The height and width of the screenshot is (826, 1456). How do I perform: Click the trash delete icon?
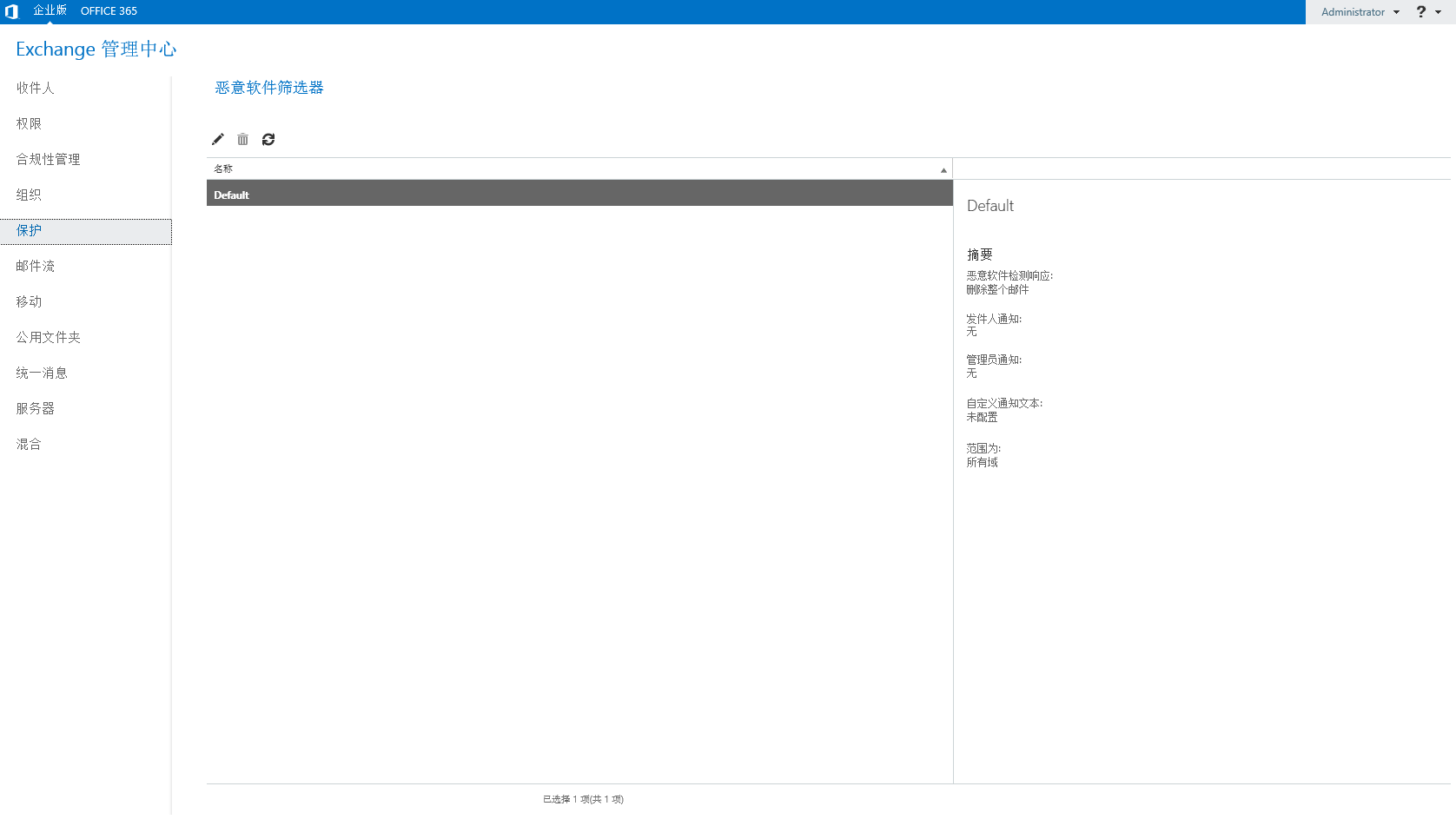[243, 139]
